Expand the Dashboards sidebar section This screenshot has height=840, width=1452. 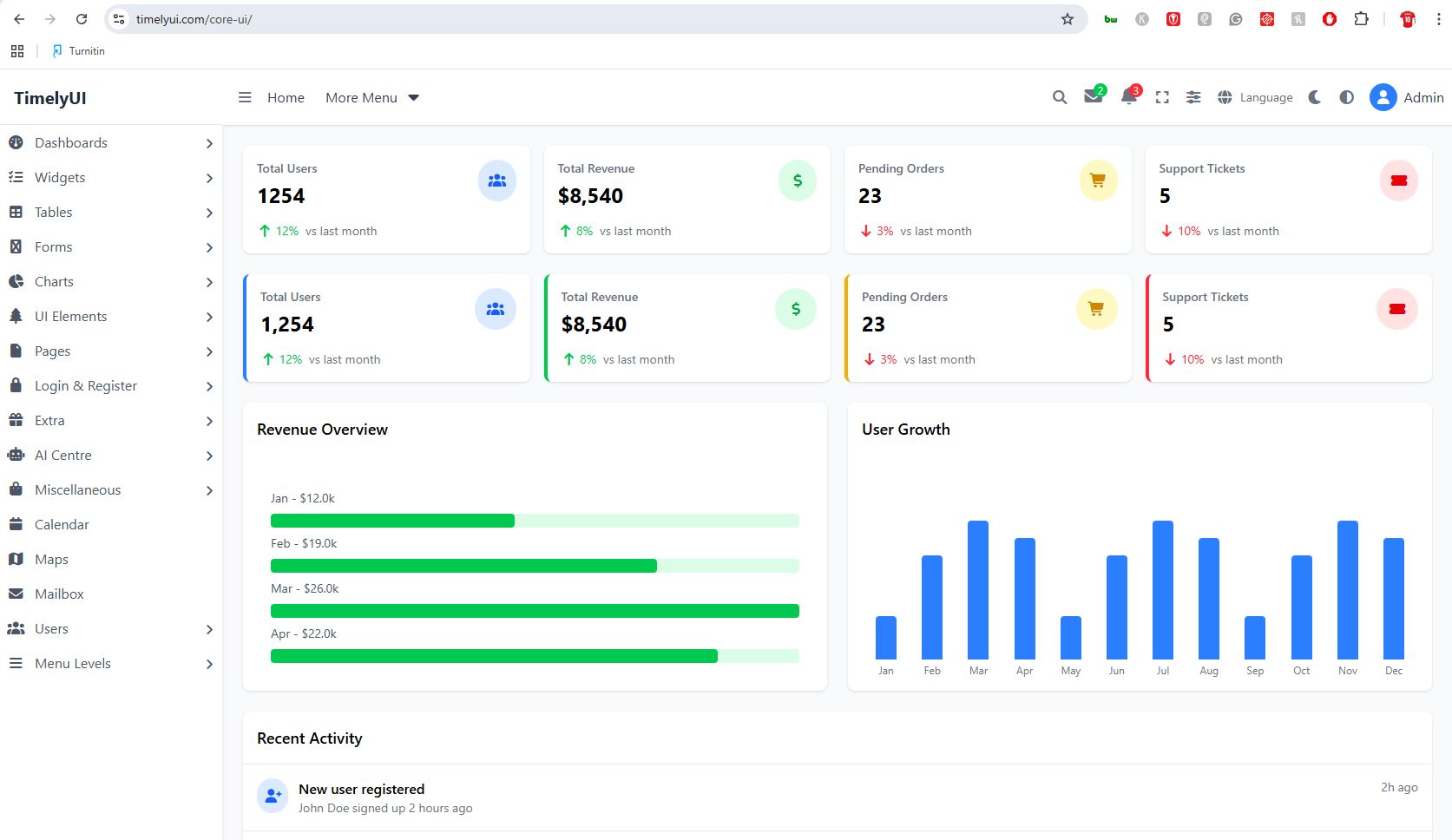(x=111, y=143)
